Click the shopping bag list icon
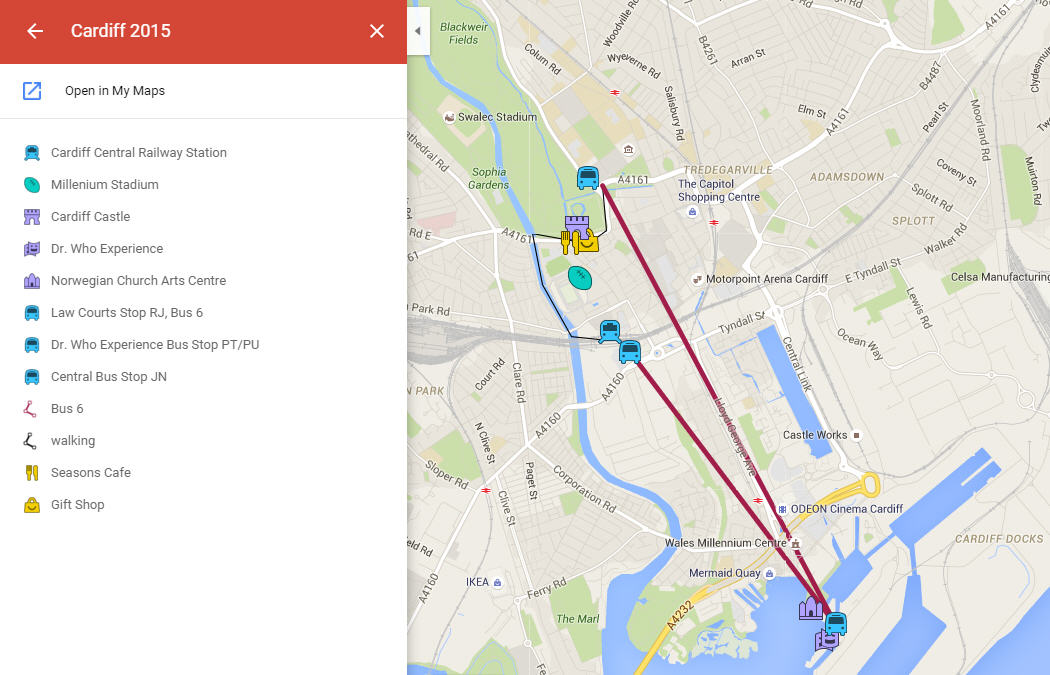The width and height of the screenshot is (1050, 675). [x=31, y=505]
